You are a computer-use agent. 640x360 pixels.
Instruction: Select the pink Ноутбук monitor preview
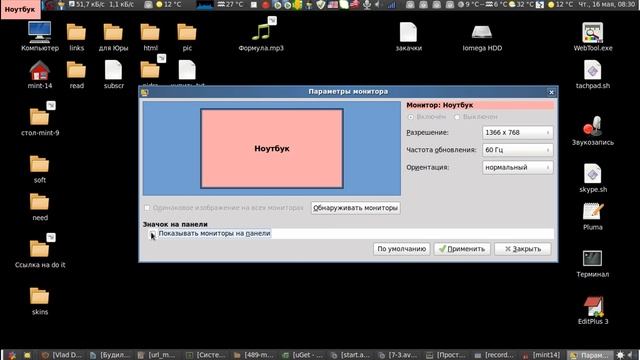[x=271, y=149]
